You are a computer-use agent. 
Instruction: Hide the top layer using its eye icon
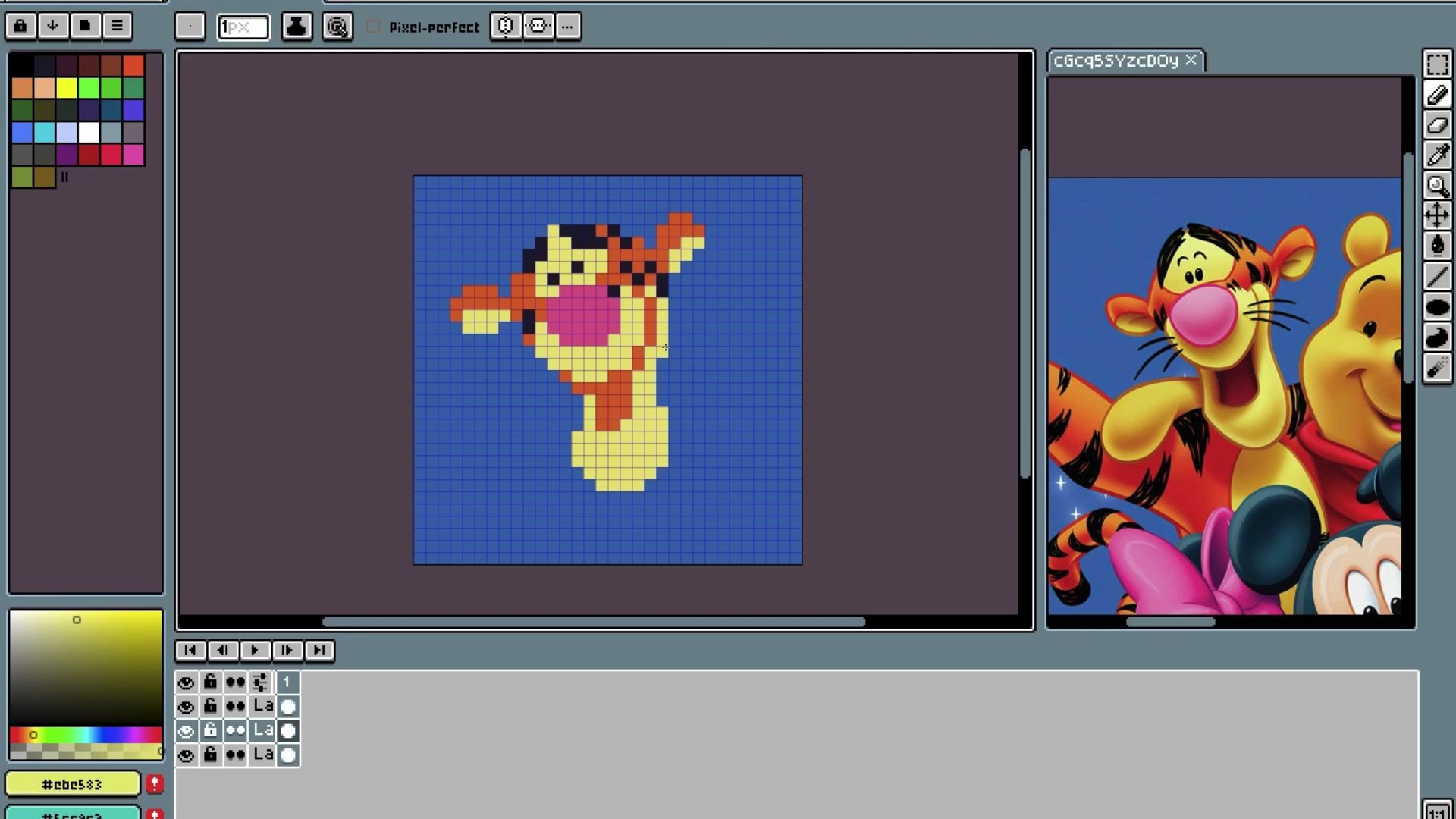(x=186, y=707)
